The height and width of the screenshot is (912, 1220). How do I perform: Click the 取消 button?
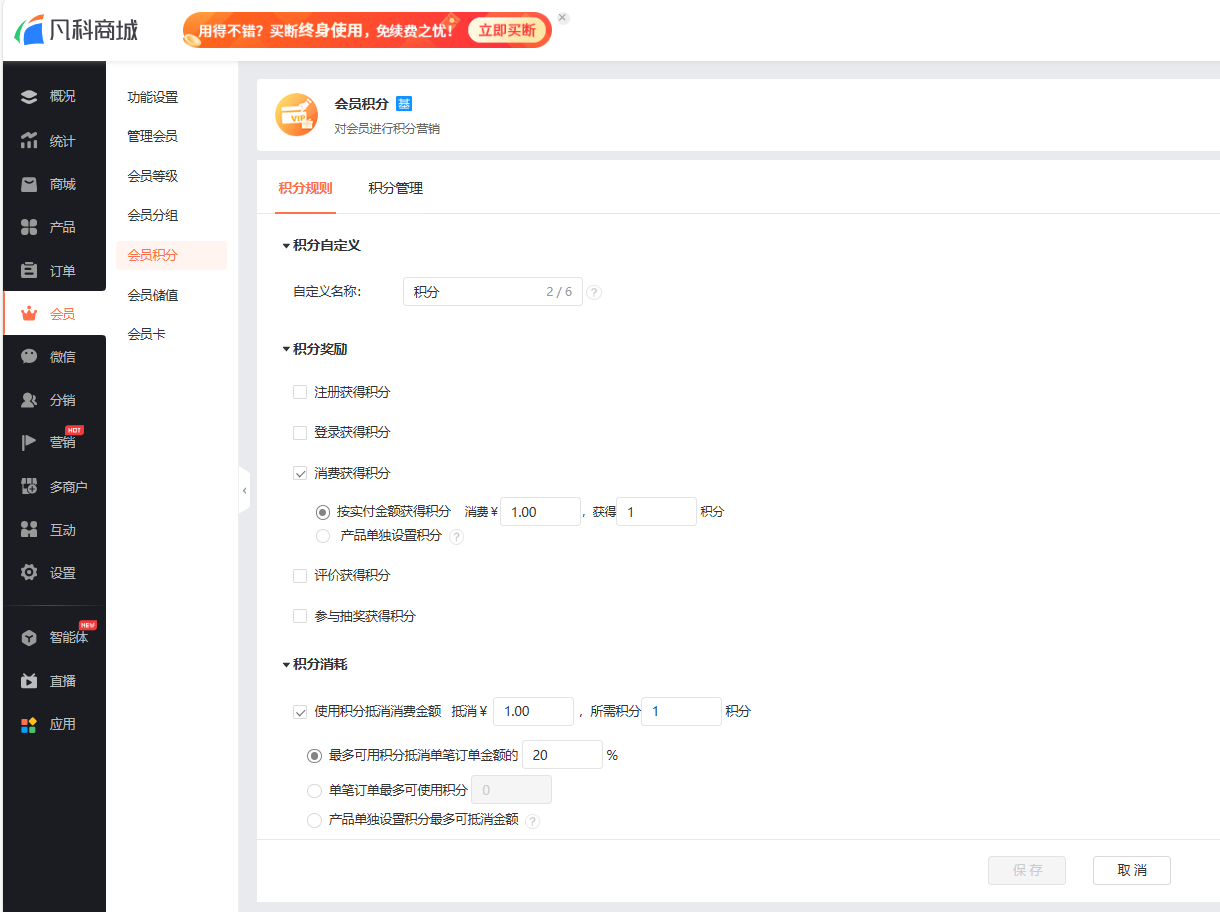1131,870
